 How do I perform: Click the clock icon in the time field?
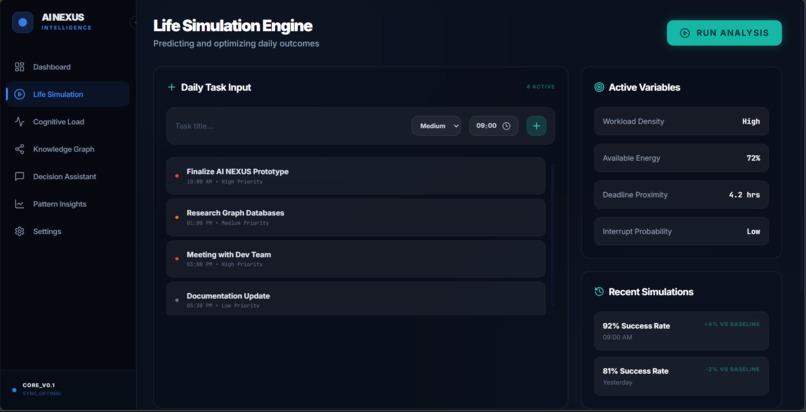coord(506,126)
